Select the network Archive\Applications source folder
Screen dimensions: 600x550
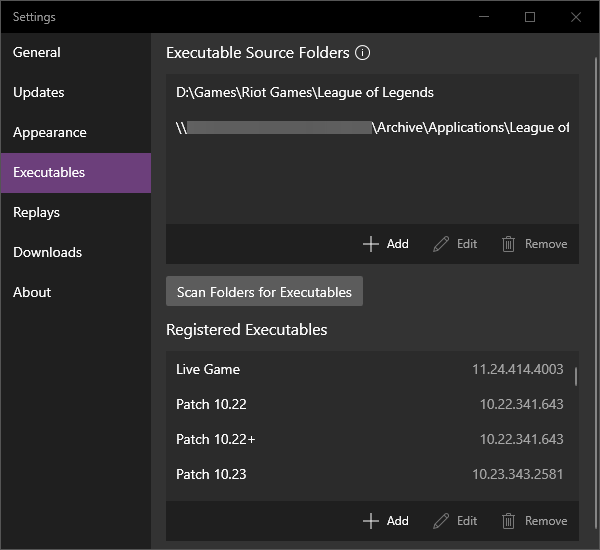click(372, 127)
